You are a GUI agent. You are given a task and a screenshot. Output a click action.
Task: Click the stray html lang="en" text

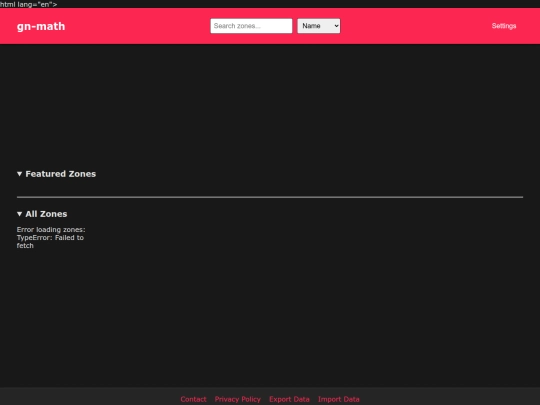coord(29,4)
